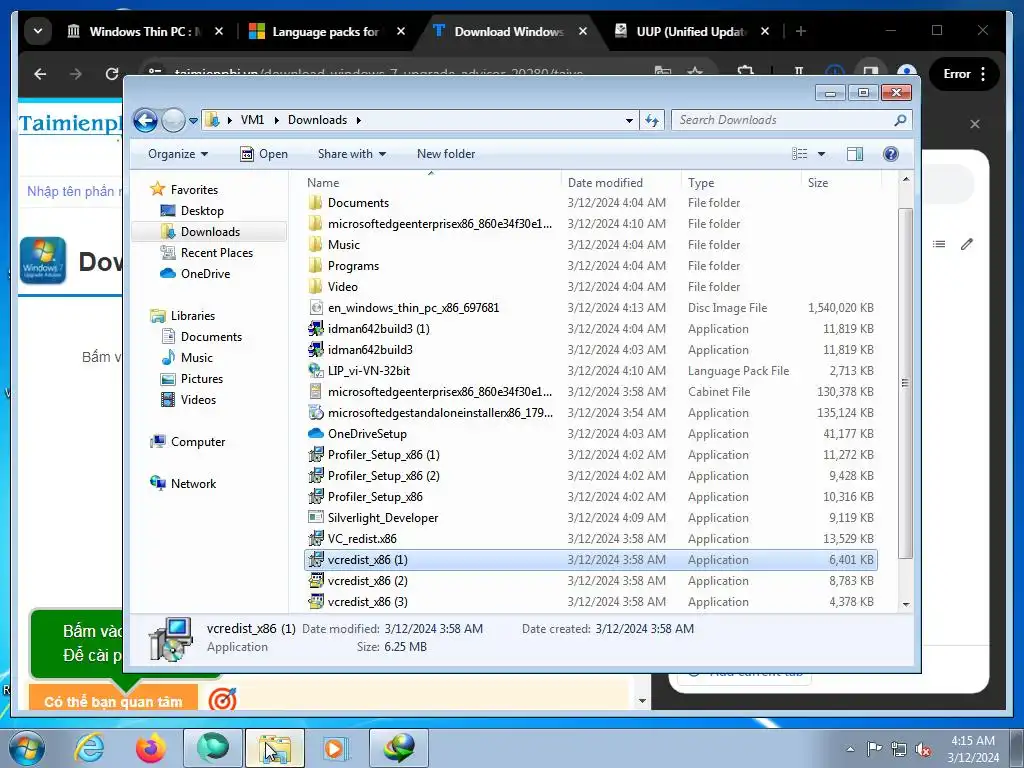Select the Programs folder icon
This screenshot has height=768, width=1024.
pyautogui.click(x=315, y=266)
